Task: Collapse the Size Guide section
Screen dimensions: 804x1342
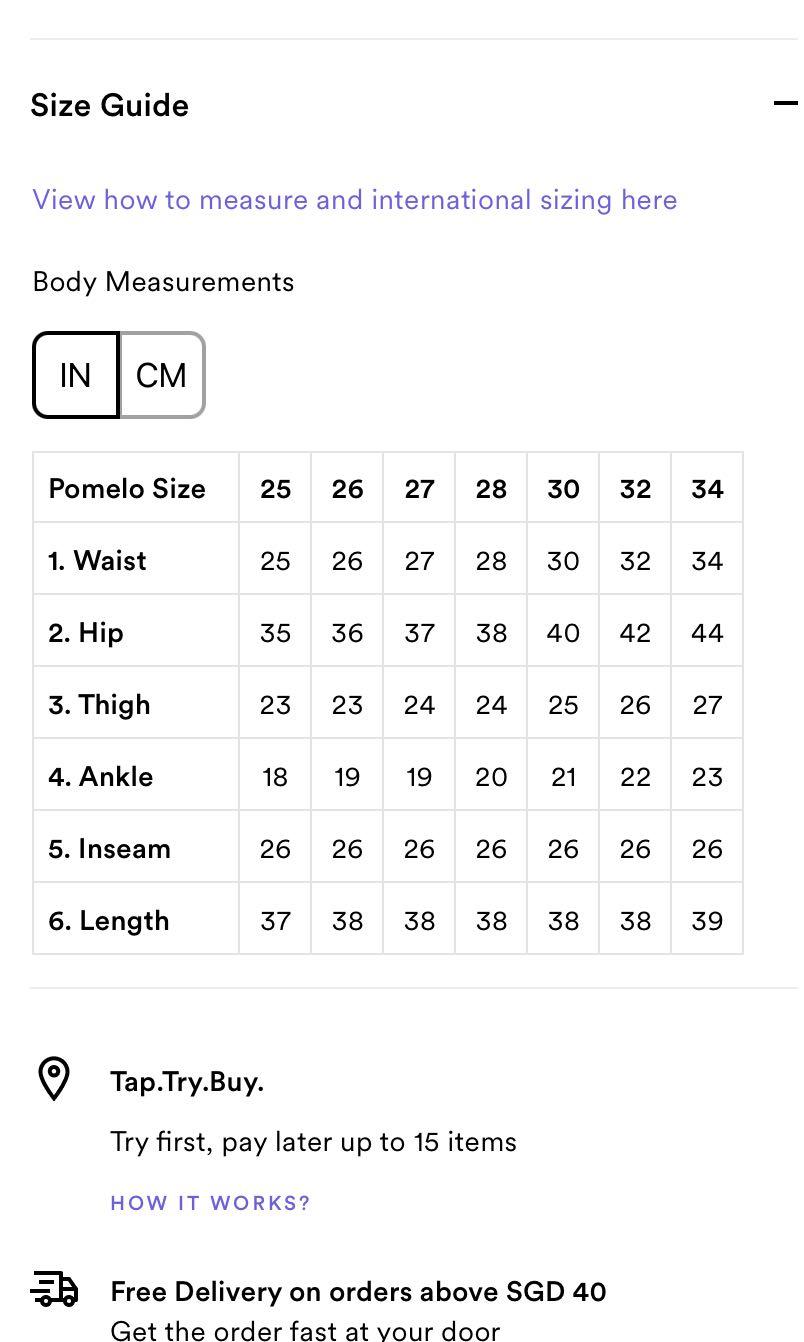Action: tap(786, 103)
